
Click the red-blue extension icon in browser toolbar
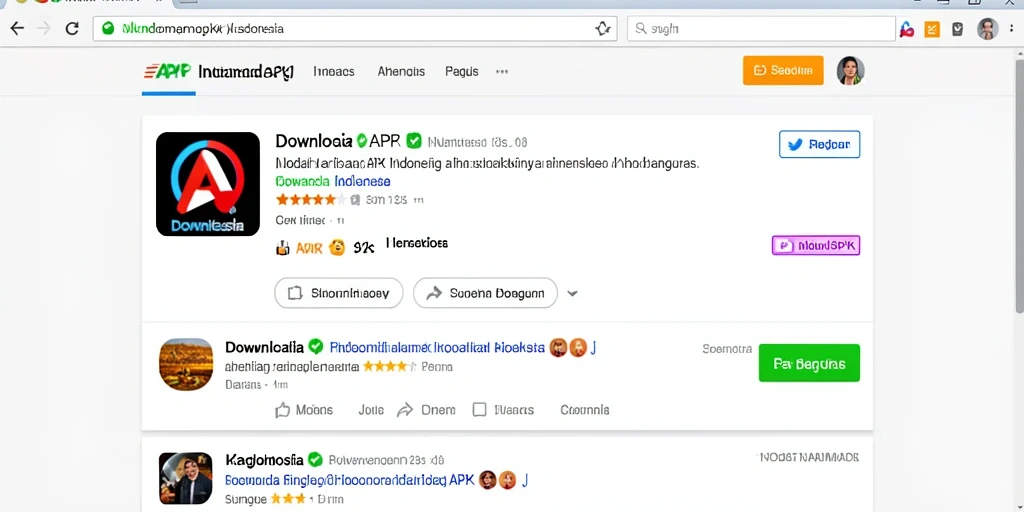pos(906,29)
